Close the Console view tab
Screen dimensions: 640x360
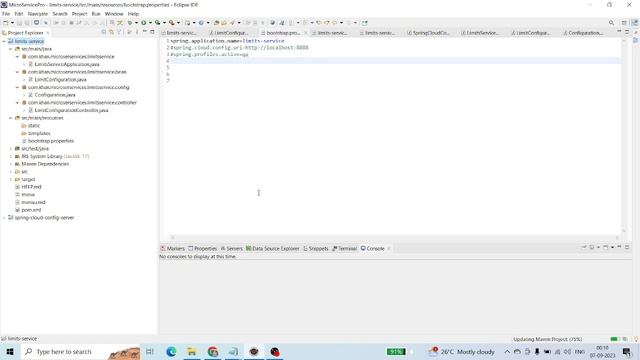point(389,248)
